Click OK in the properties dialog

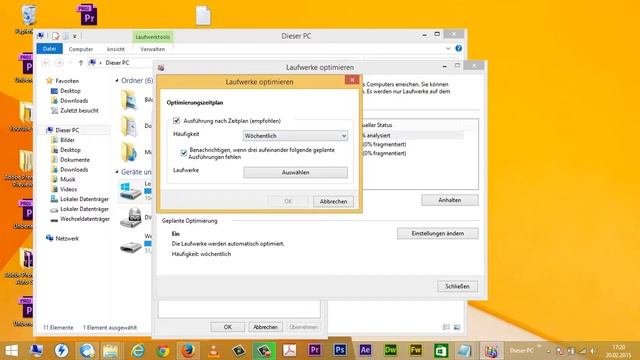click(228, 327)
